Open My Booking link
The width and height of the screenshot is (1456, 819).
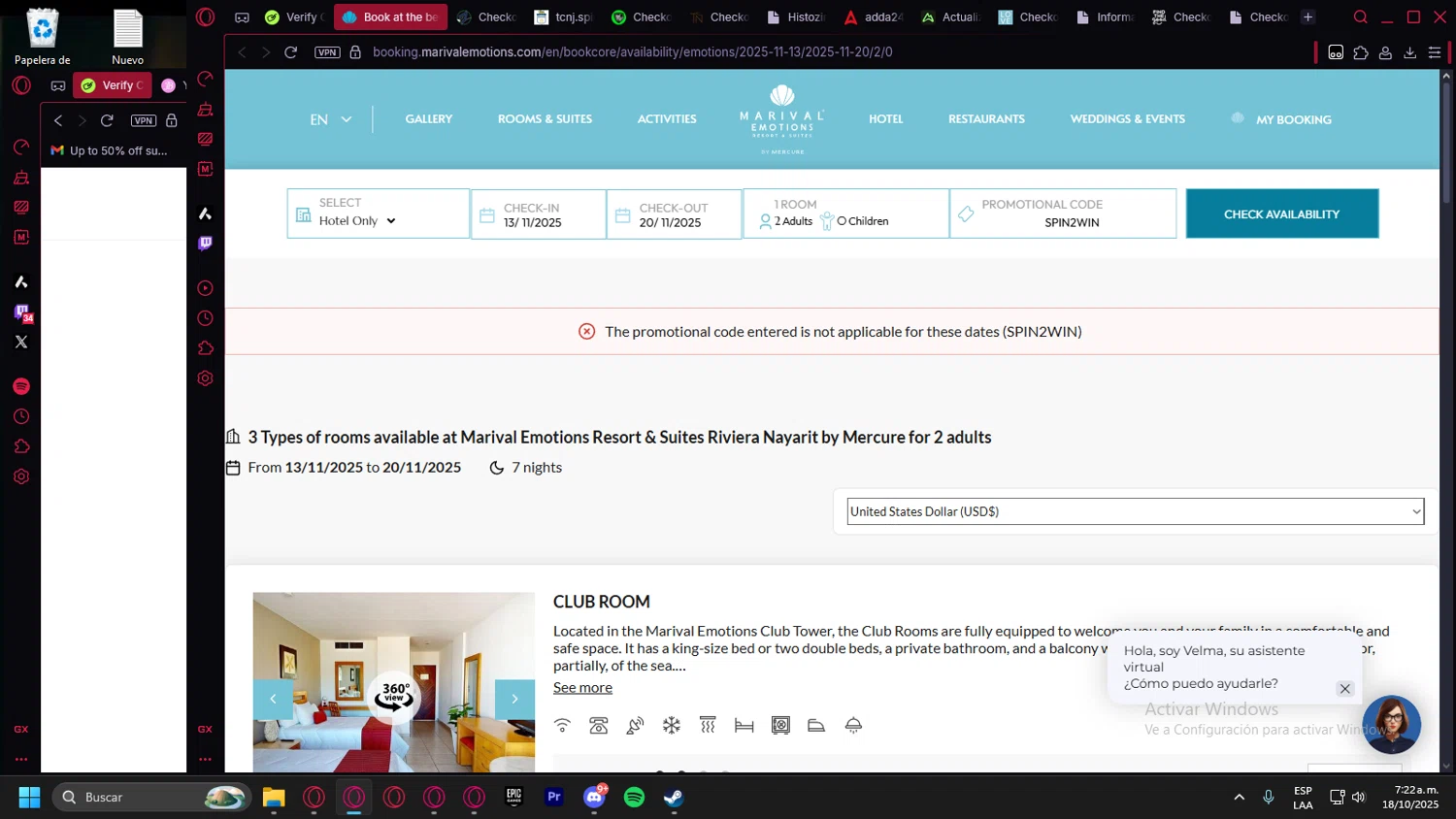1282,119
